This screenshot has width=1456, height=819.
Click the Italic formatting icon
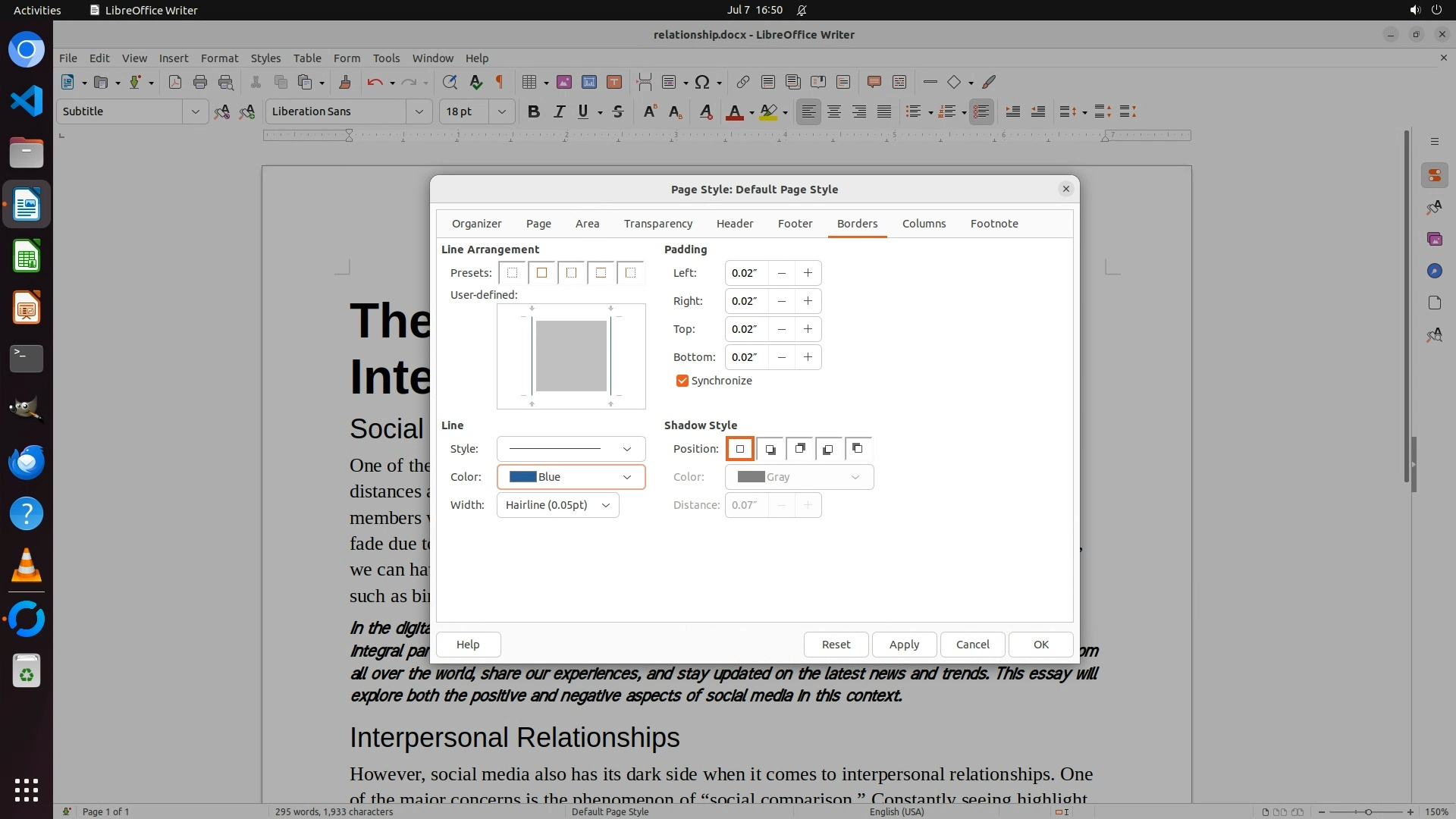(x=559, y=111)
